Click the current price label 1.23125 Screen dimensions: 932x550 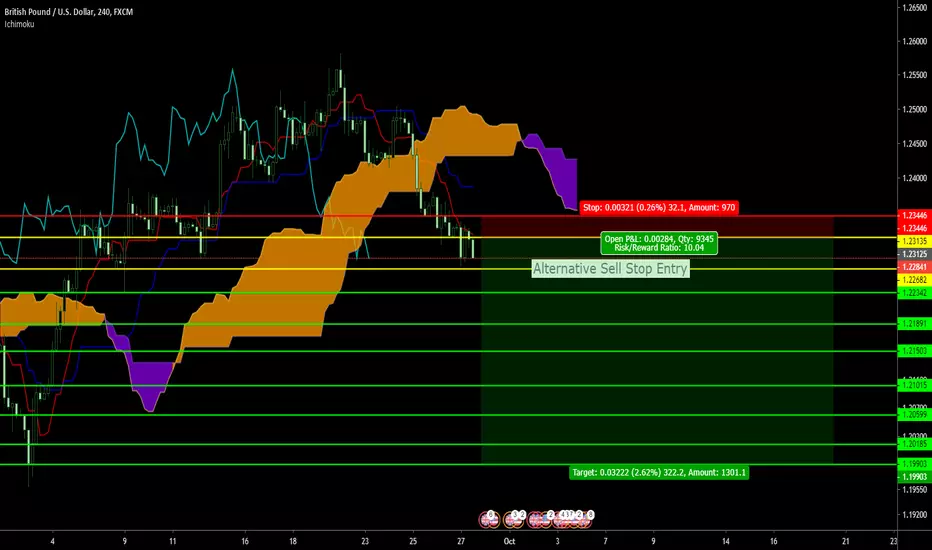coord(914,254)
